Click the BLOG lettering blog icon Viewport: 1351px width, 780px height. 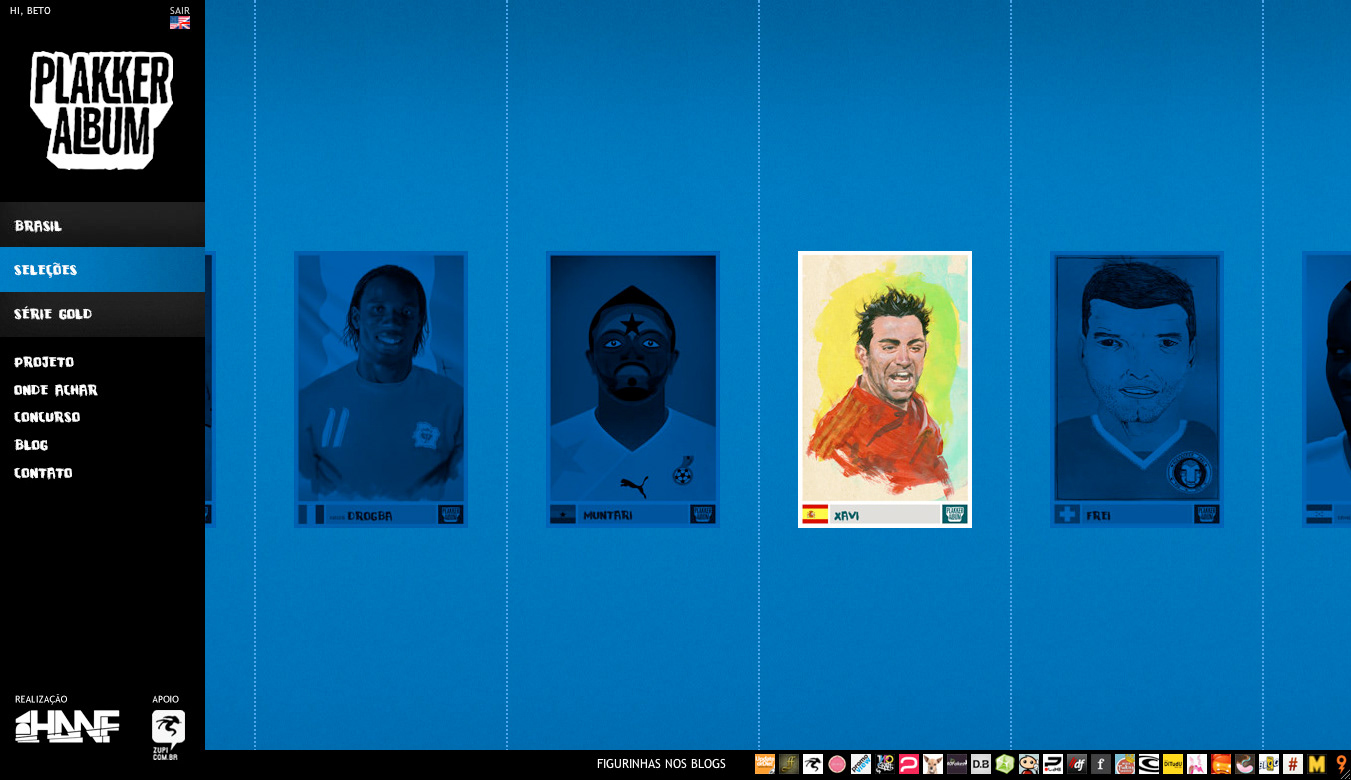pyautogui.click(x=1269, y=764)
